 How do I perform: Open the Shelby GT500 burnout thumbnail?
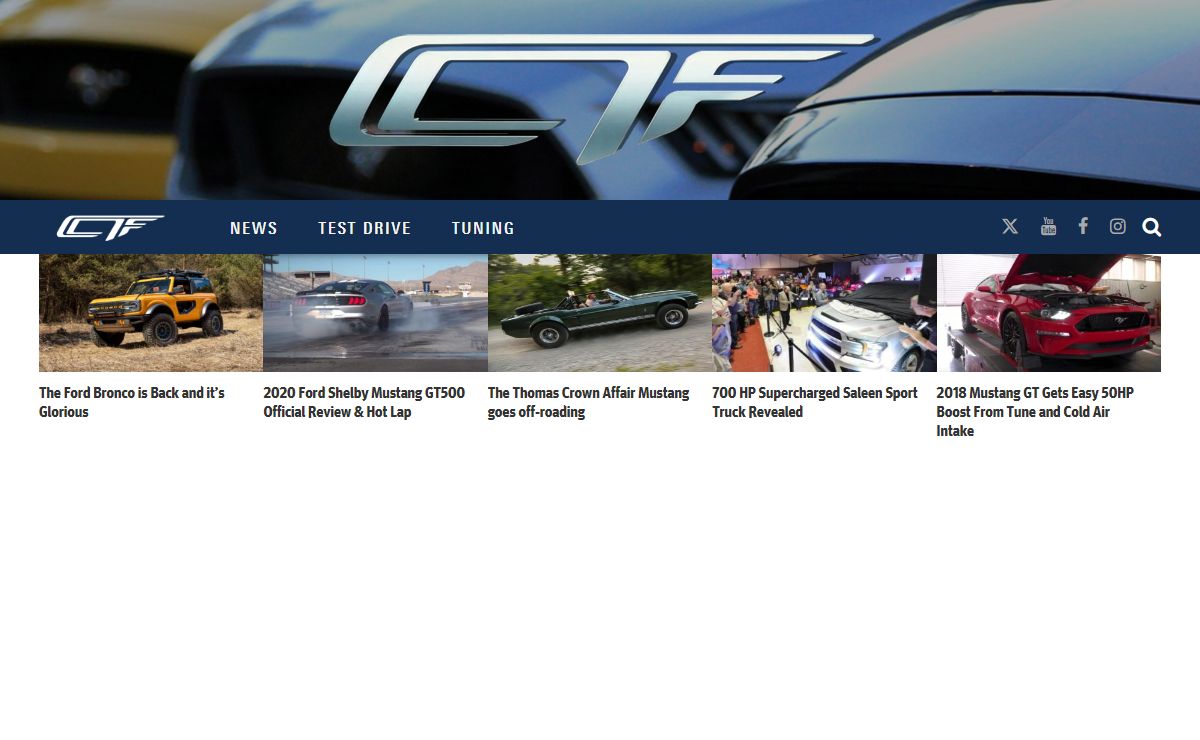click(x=375, y=313)
